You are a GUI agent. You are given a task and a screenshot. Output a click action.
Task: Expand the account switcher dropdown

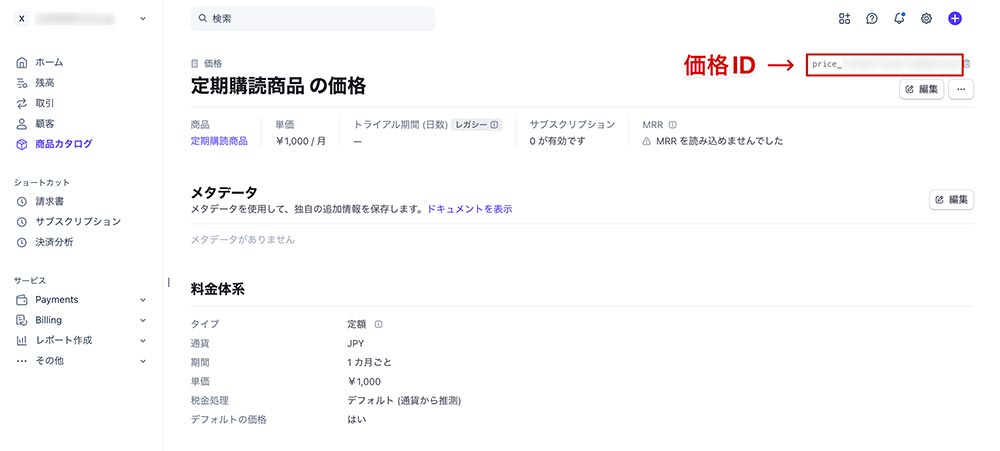tap(142, 18)
